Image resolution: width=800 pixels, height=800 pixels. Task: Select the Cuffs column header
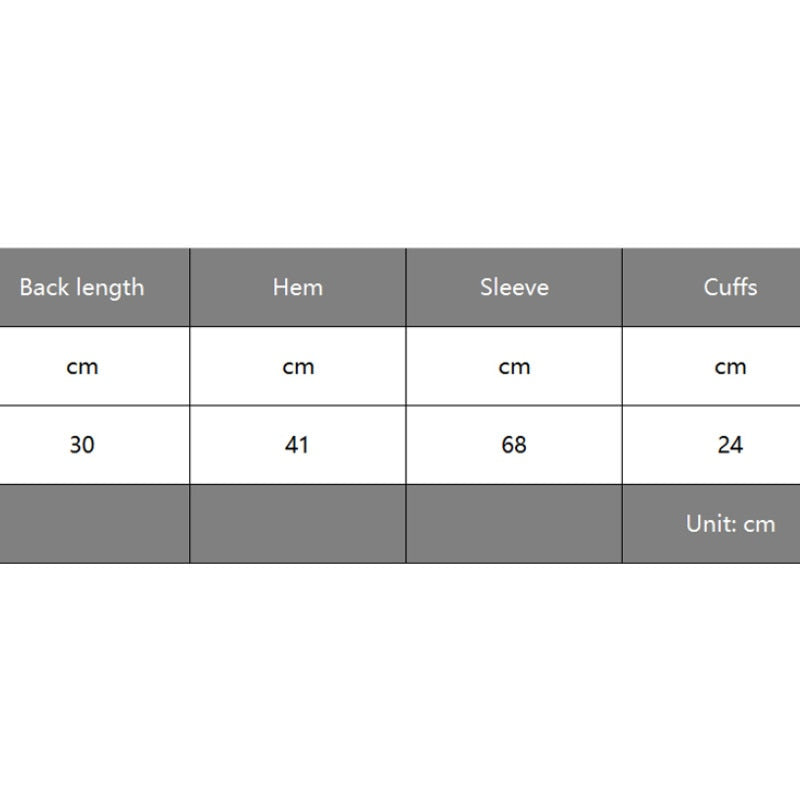730,288
